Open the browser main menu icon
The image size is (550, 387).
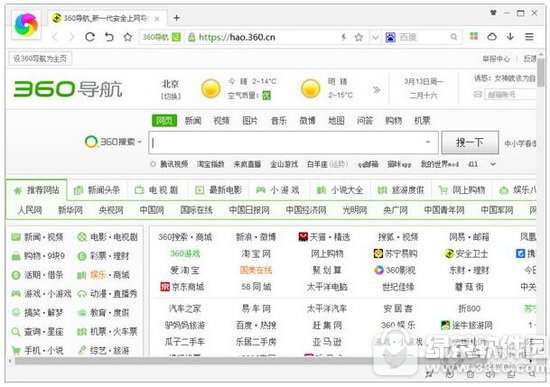click(529, 36)
